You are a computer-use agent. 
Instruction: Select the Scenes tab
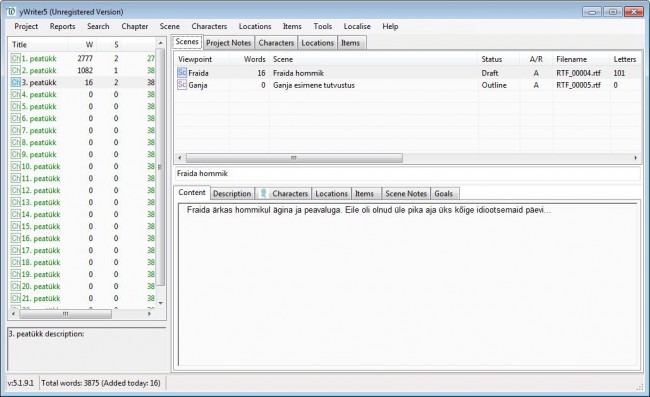tap(187, 42)
